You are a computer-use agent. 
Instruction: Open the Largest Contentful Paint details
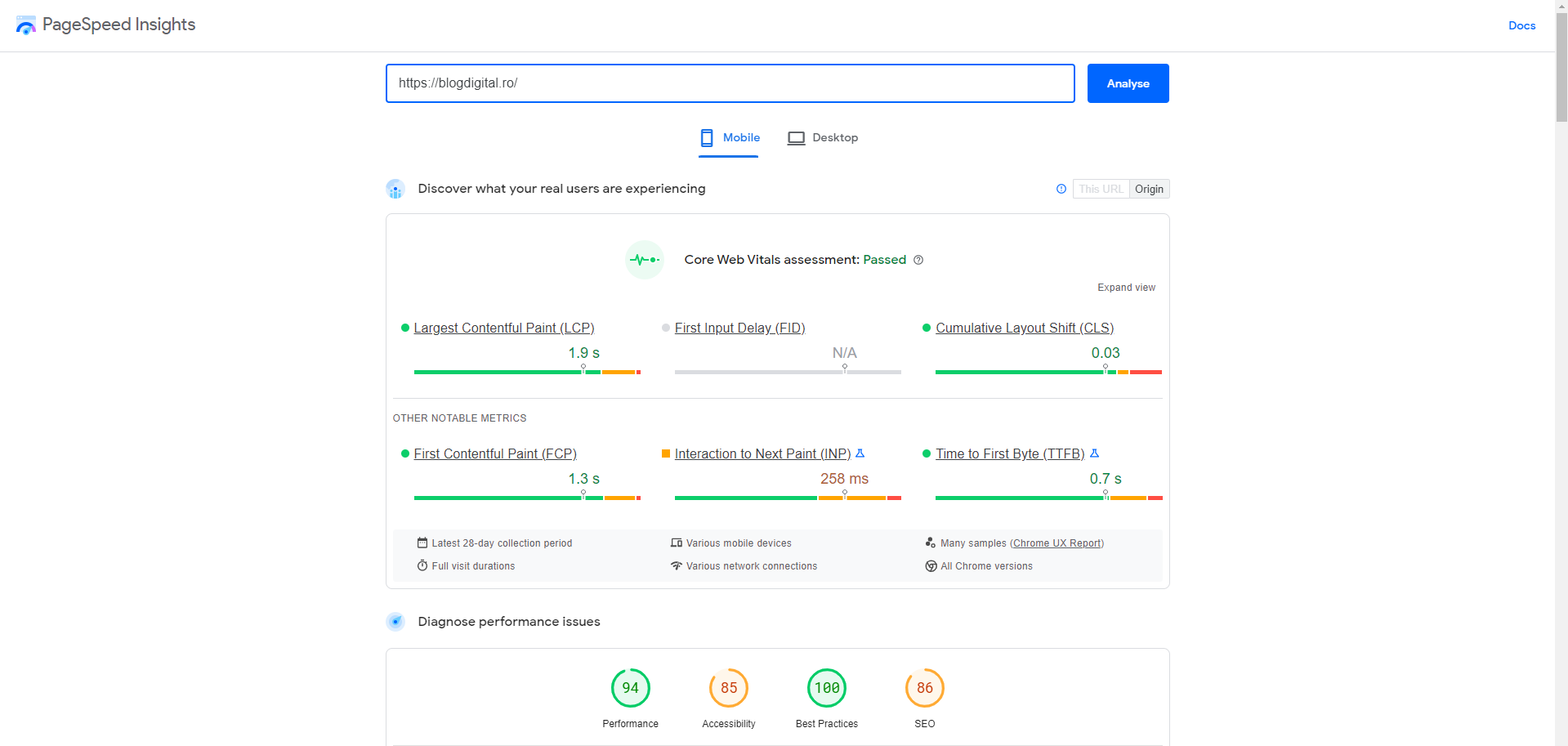(504, 328)
